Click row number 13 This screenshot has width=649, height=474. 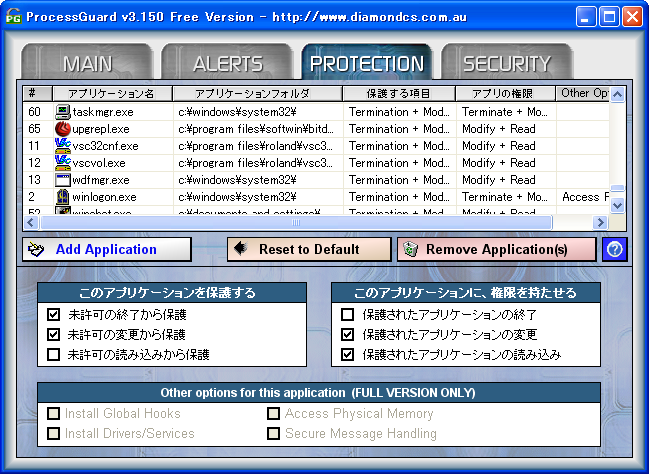click(35, 180)
